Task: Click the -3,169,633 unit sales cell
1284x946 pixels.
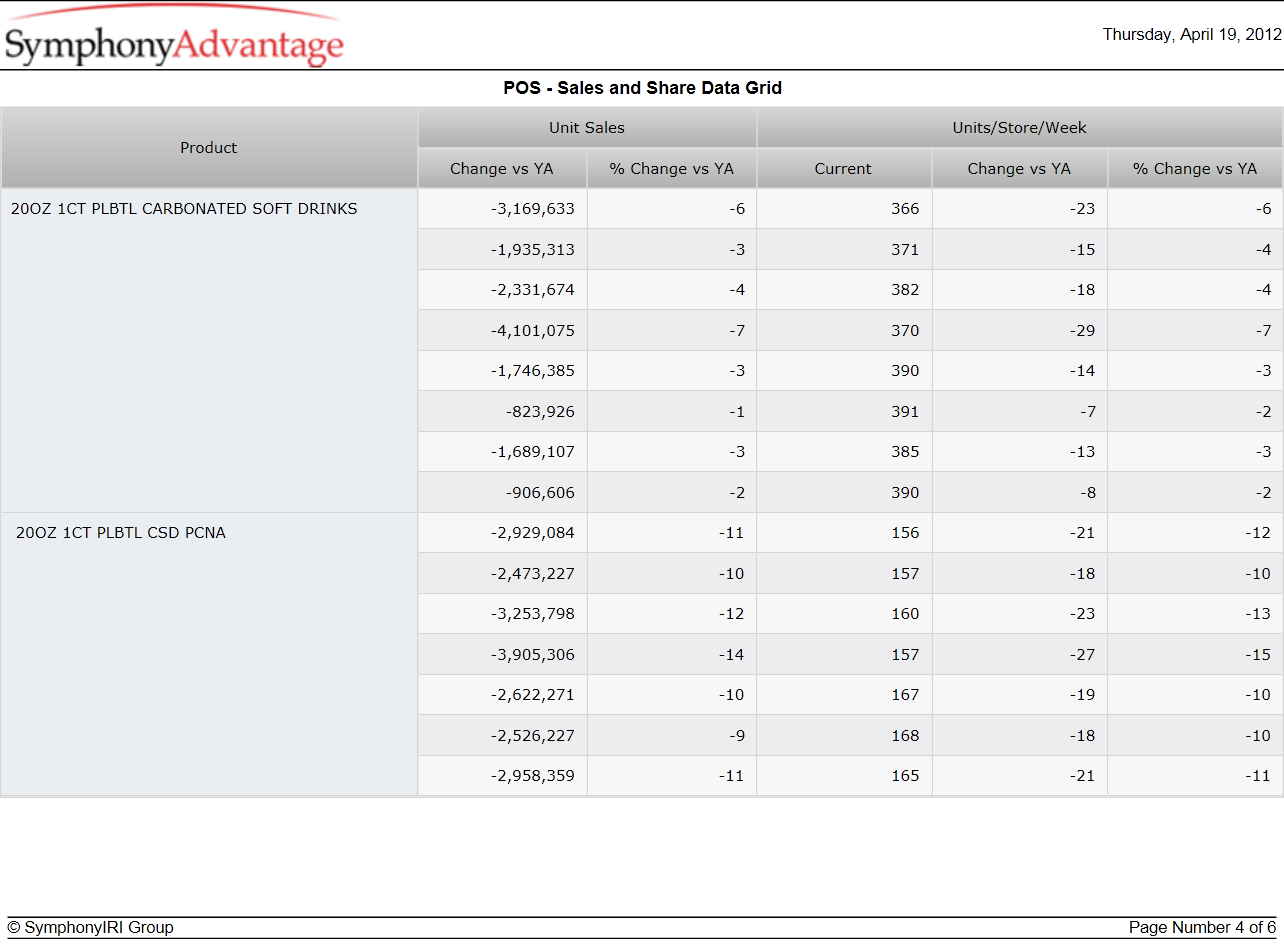Action: (x=502, y=209)
